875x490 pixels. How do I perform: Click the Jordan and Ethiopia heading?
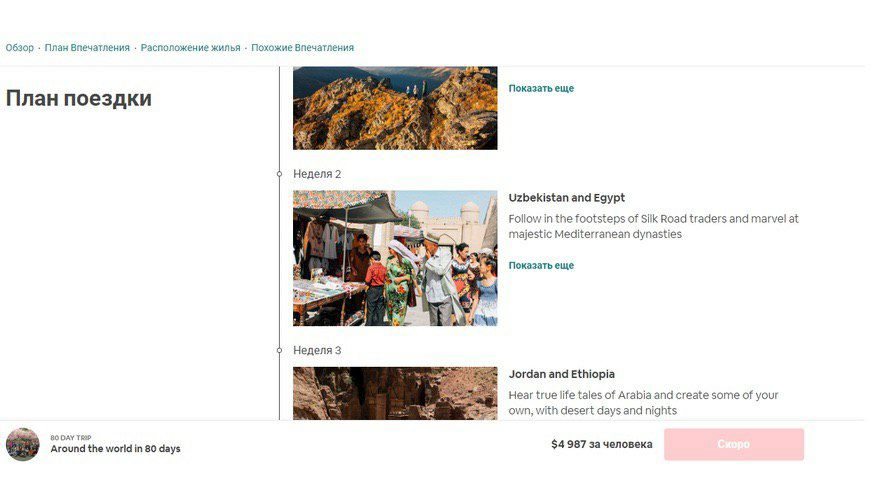561,374
